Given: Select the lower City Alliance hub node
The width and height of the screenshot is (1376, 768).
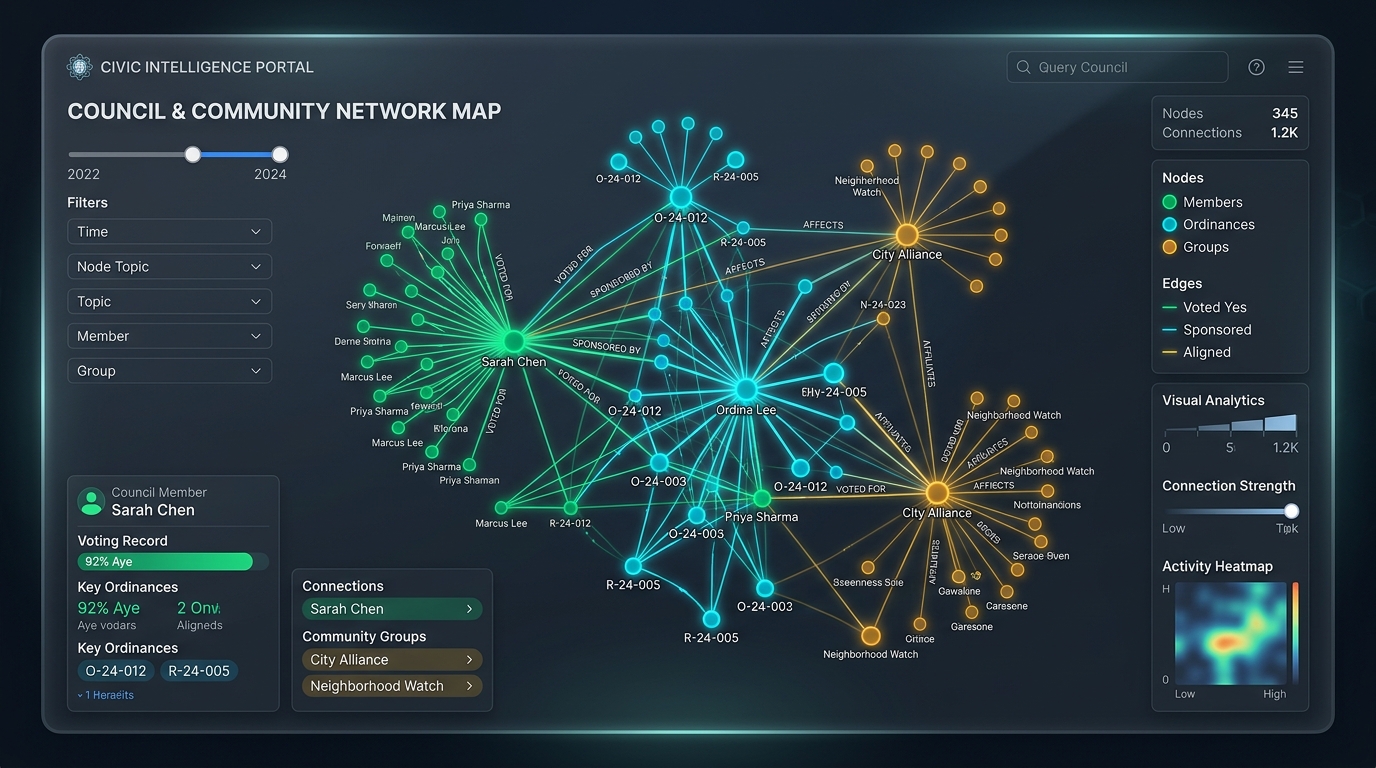Looking at the screenshot, I should coord(937,493).
